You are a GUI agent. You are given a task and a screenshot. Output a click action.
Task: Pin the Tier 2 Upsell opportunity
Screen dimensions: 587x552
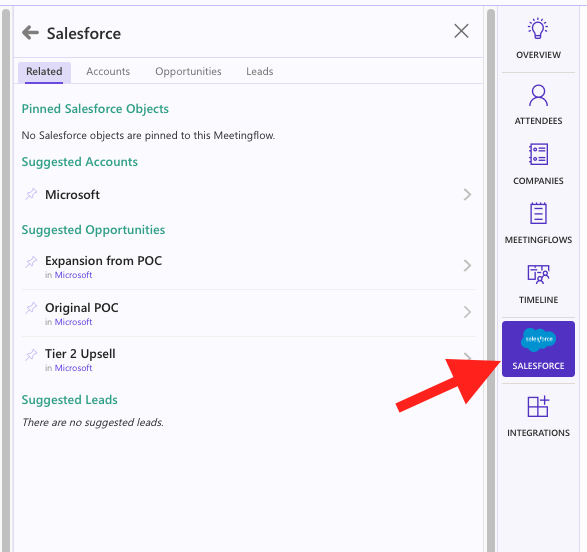coord(31,354)
